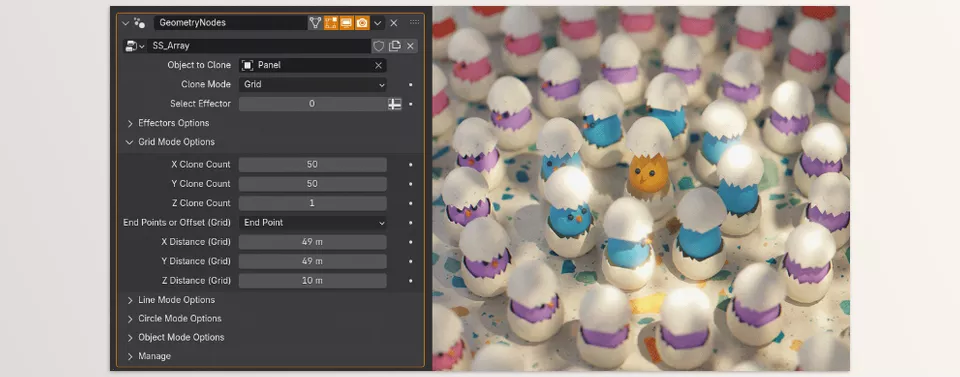Toggle fake user shield for SS_Array

coord(379,46)
